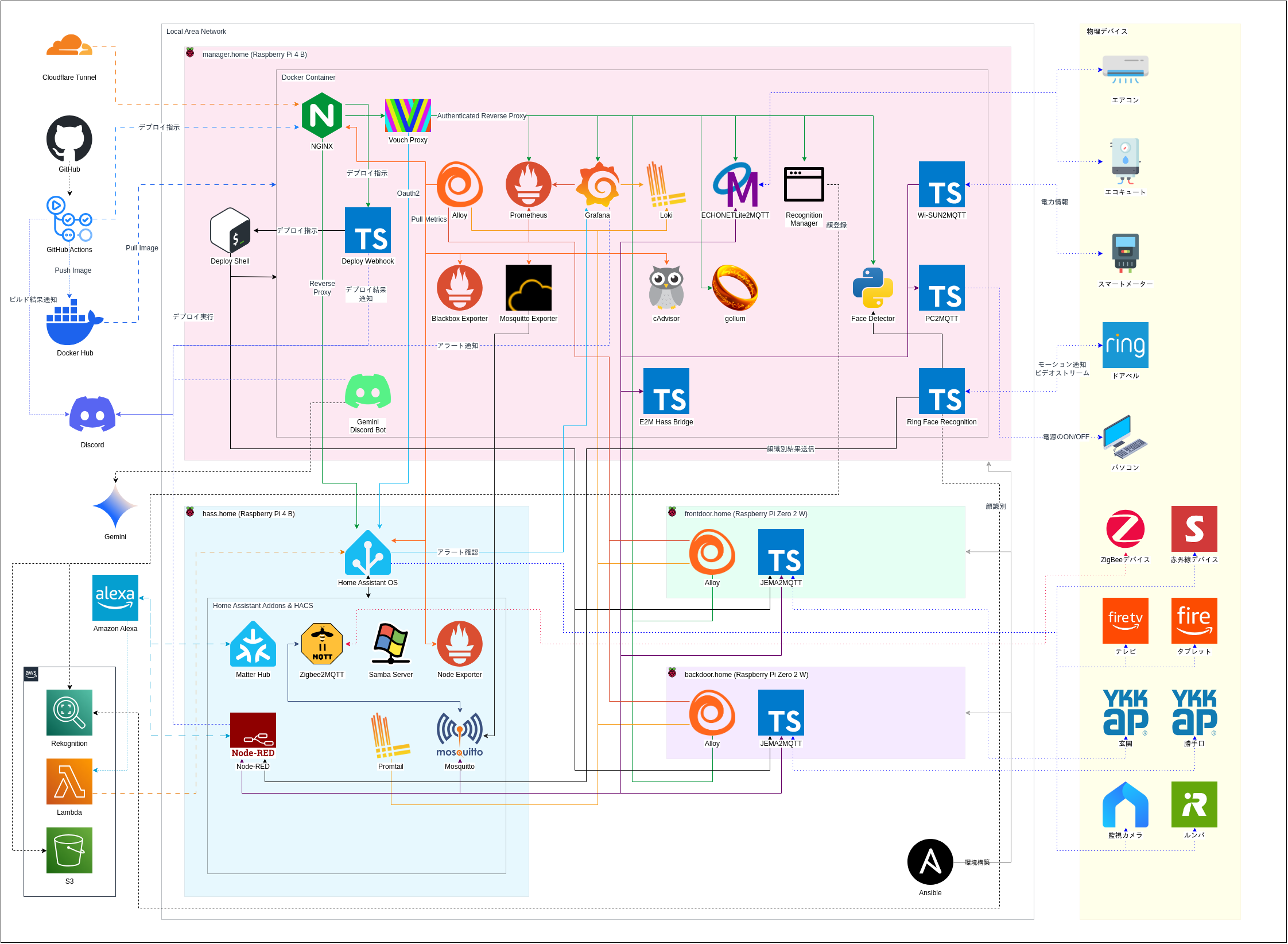Click the Amazon Alexa icon
This screenshot has height=944, width=1288.
[x=115, y=598]
